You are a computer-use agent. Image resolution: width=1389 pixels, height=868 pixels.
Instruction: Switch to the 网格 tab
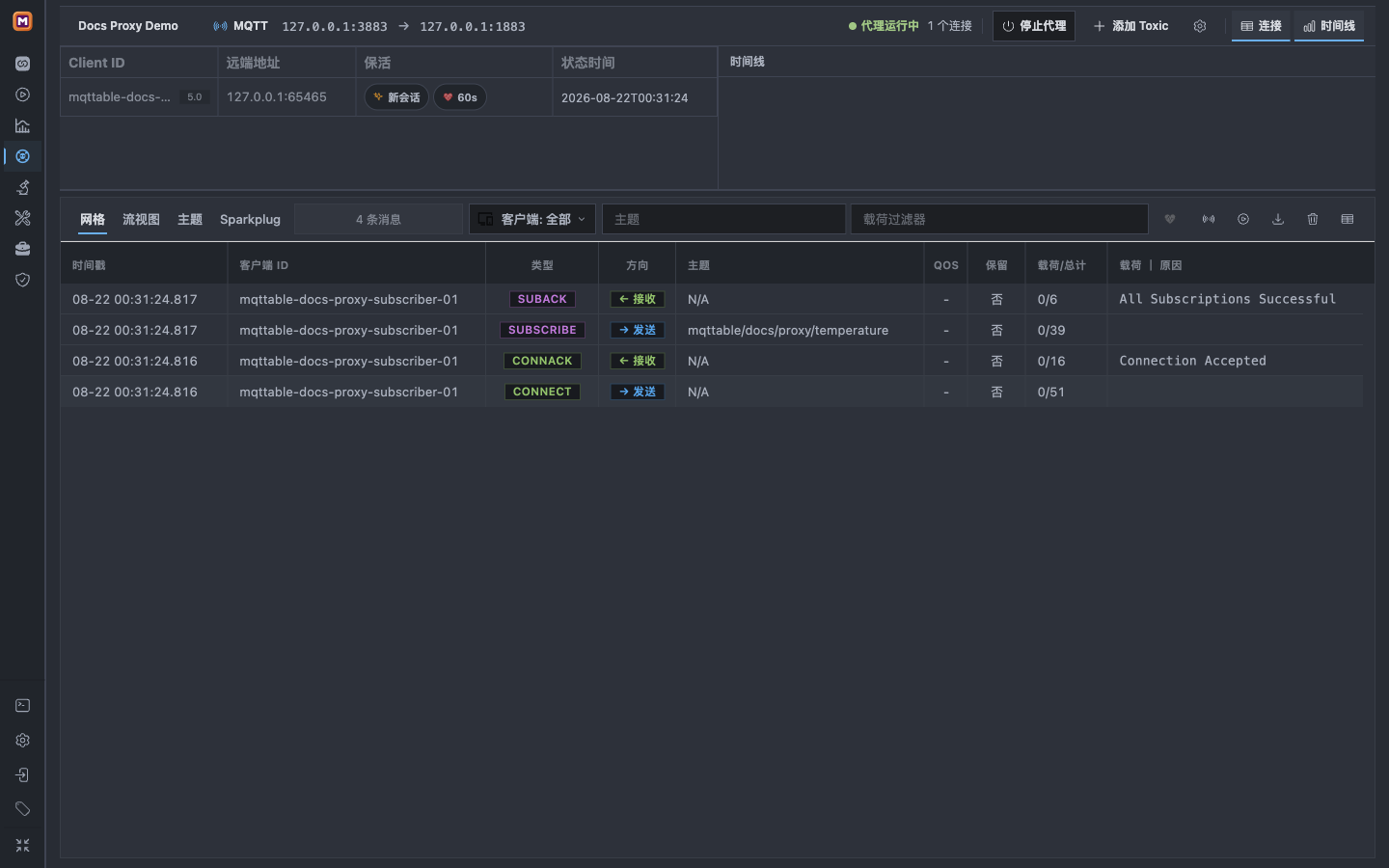coord(93,219)
